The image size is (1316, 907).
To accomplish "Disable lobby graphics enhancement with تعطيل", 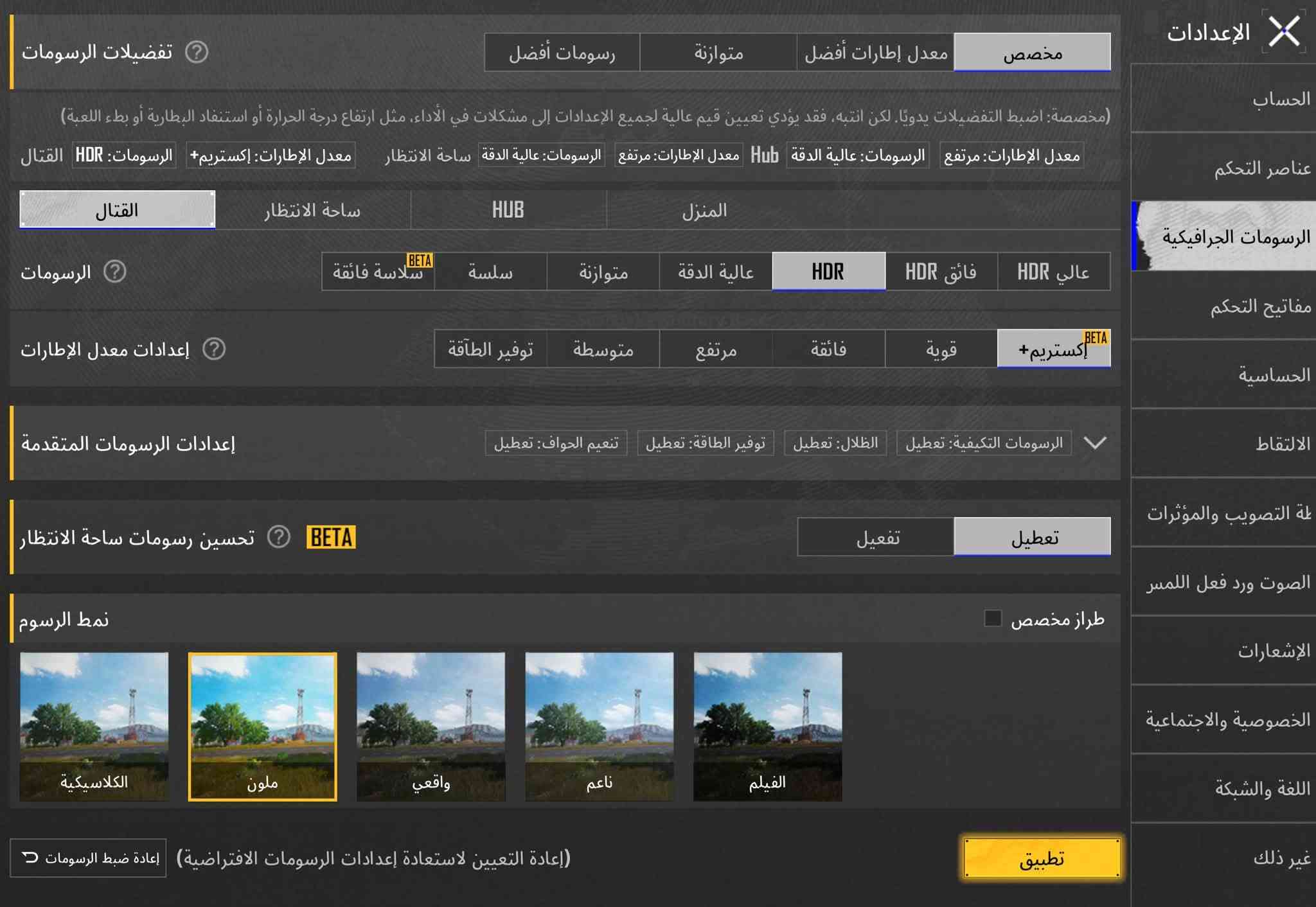I will pyautogui.click(x=1033, y=536).
